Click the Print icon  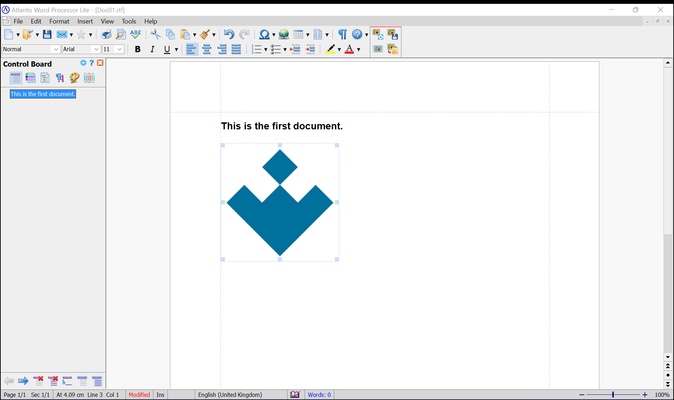106,34
